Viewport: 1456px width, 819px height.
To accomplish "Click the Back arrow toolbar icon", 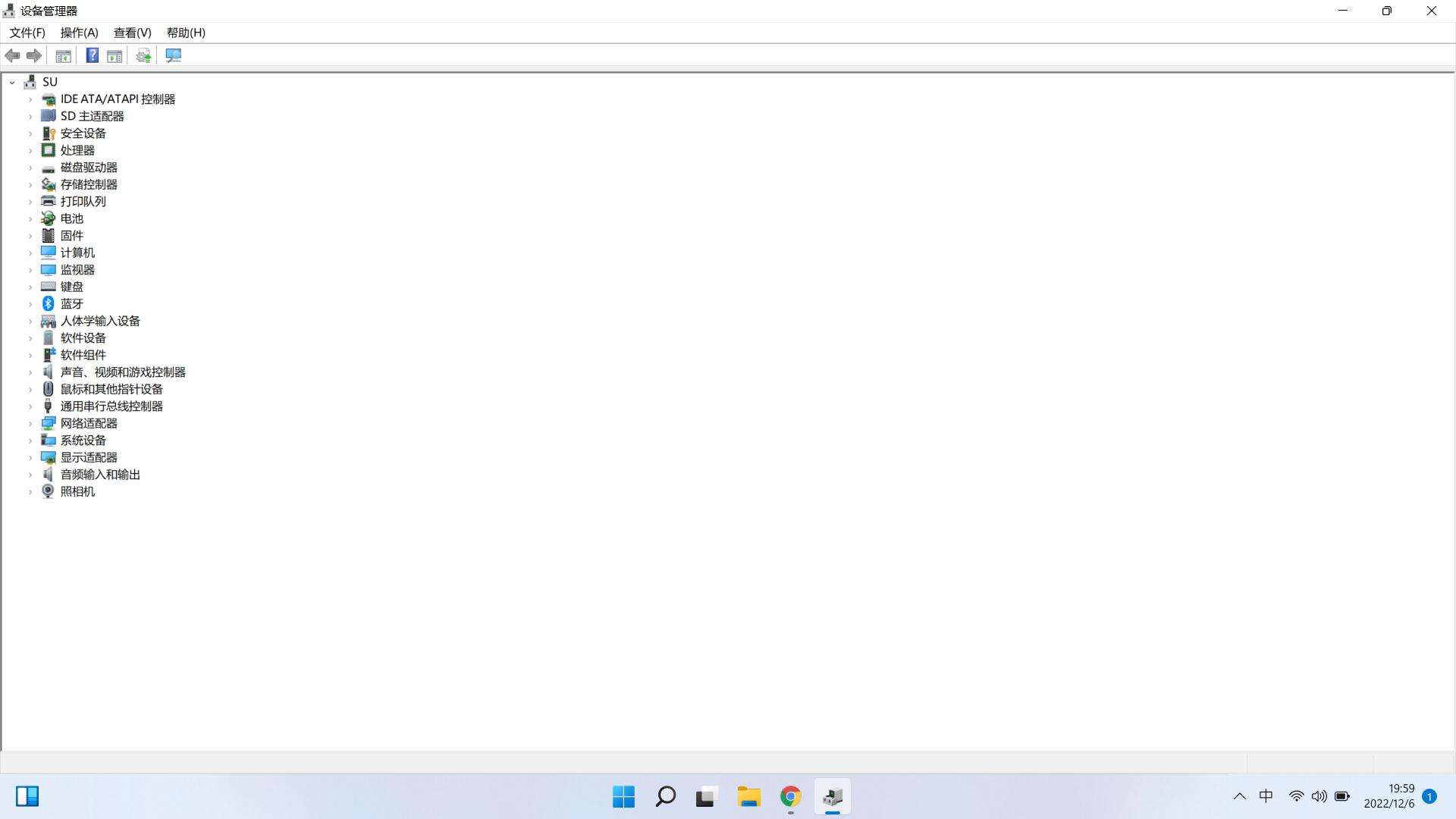I will pos(12,55).
